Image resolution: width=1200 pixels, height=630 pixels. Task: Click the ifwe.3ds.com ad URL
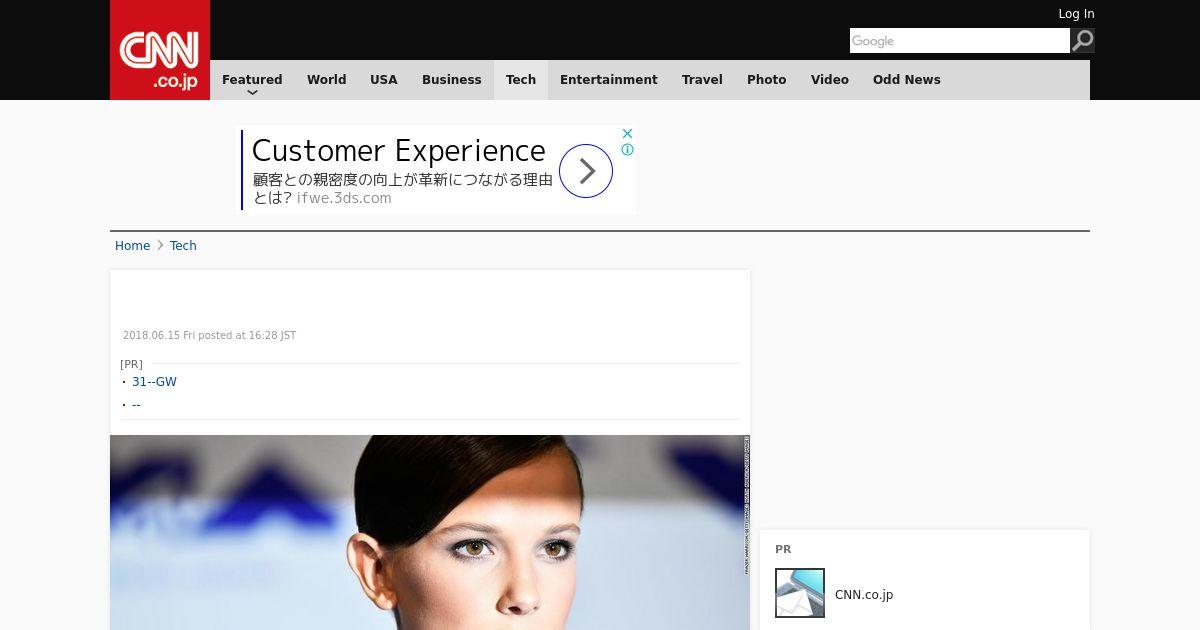pyautogui.click(x=344, y=198)
